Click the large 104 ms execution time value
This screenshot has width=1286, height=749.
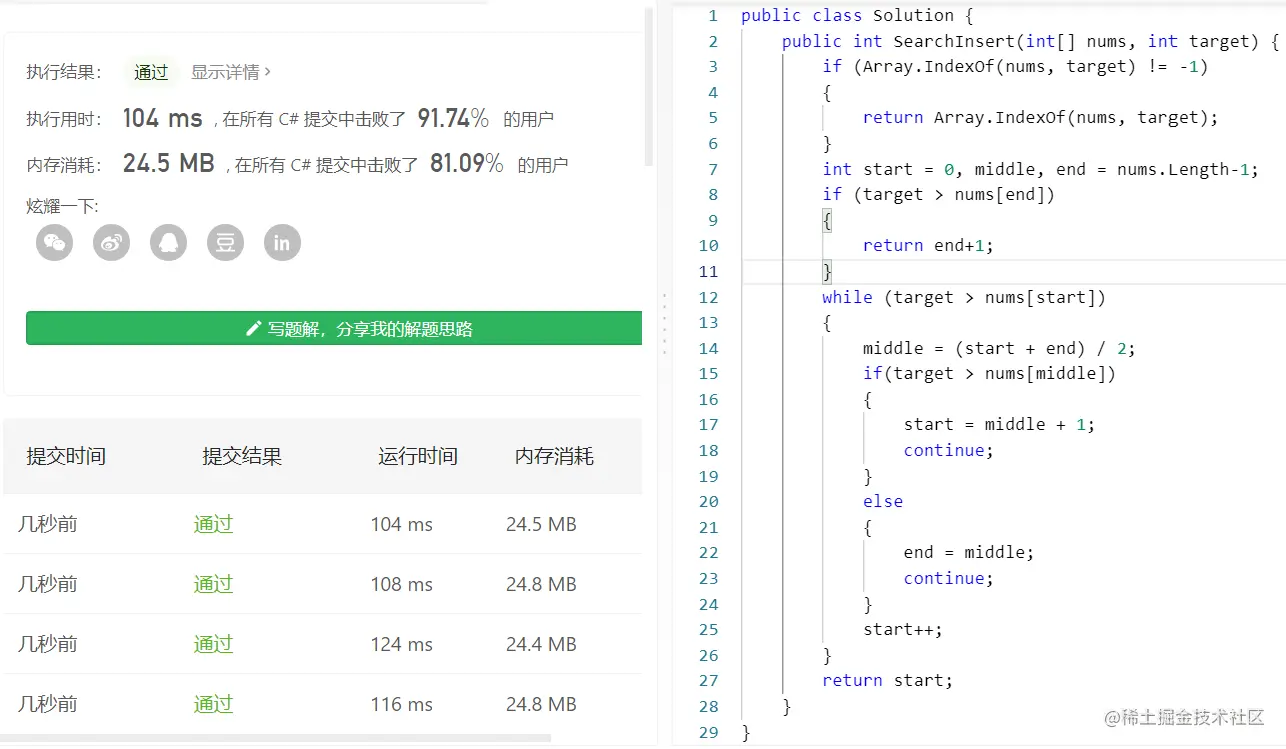tap(162, 118)
